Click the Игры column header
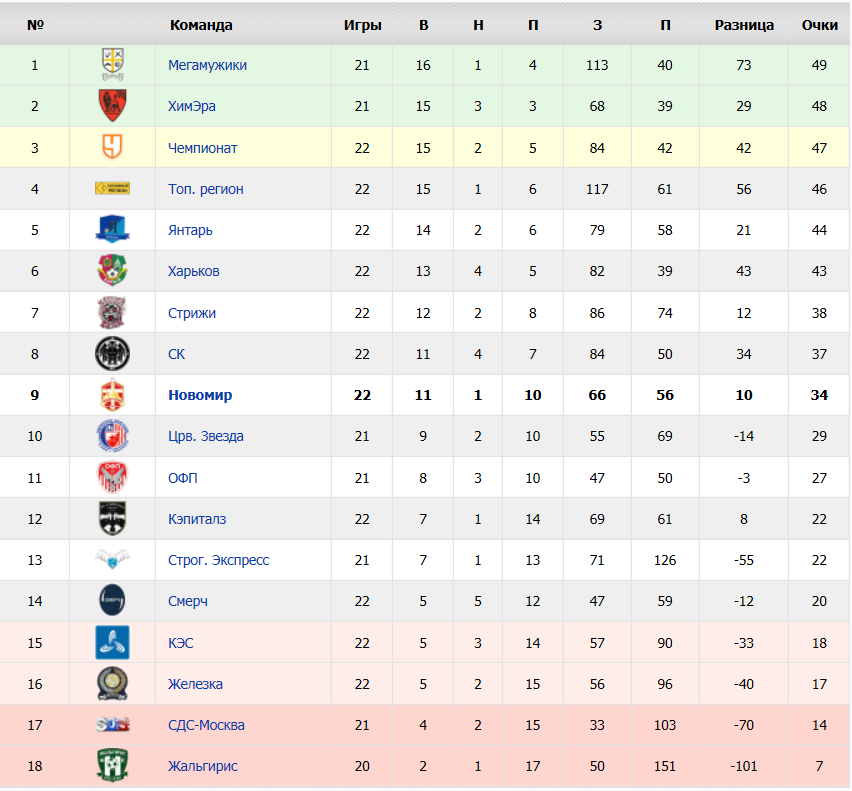 (x=362, y=25)
